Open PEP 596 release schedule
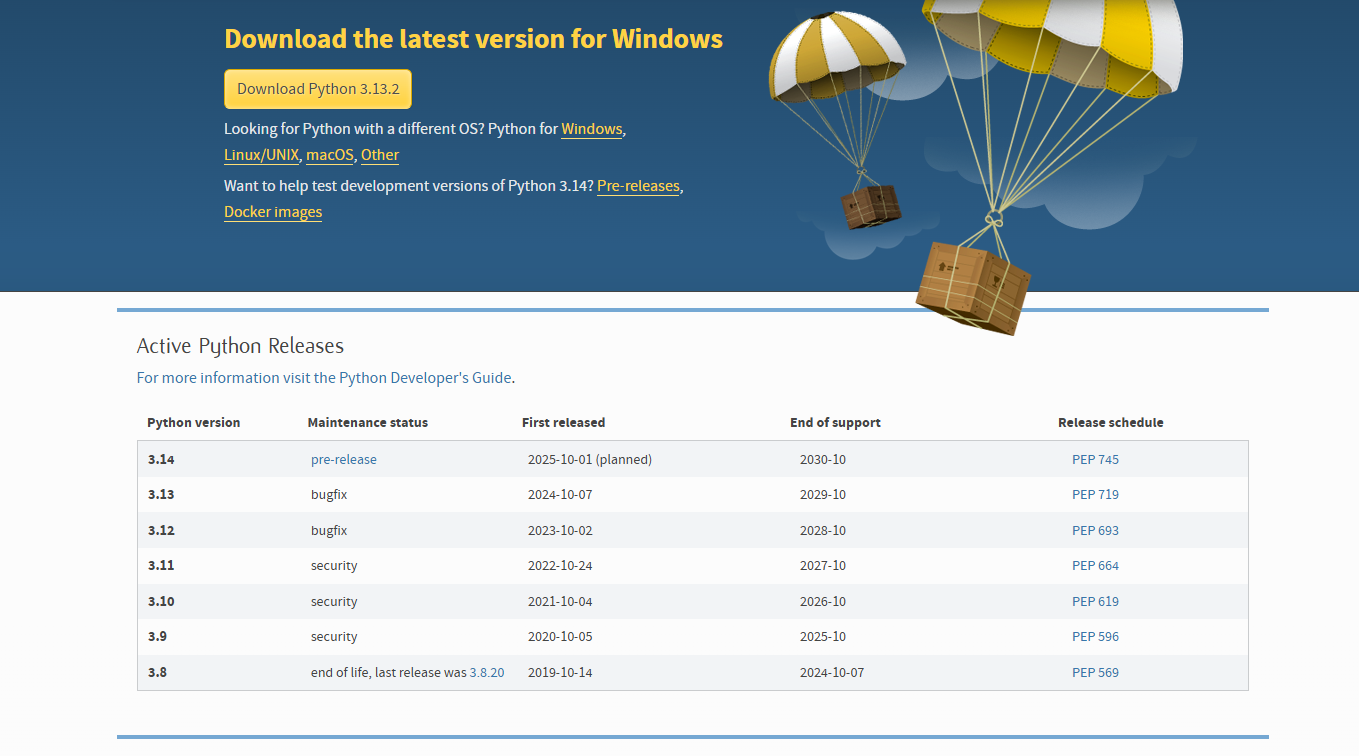 click(1095, 637)
